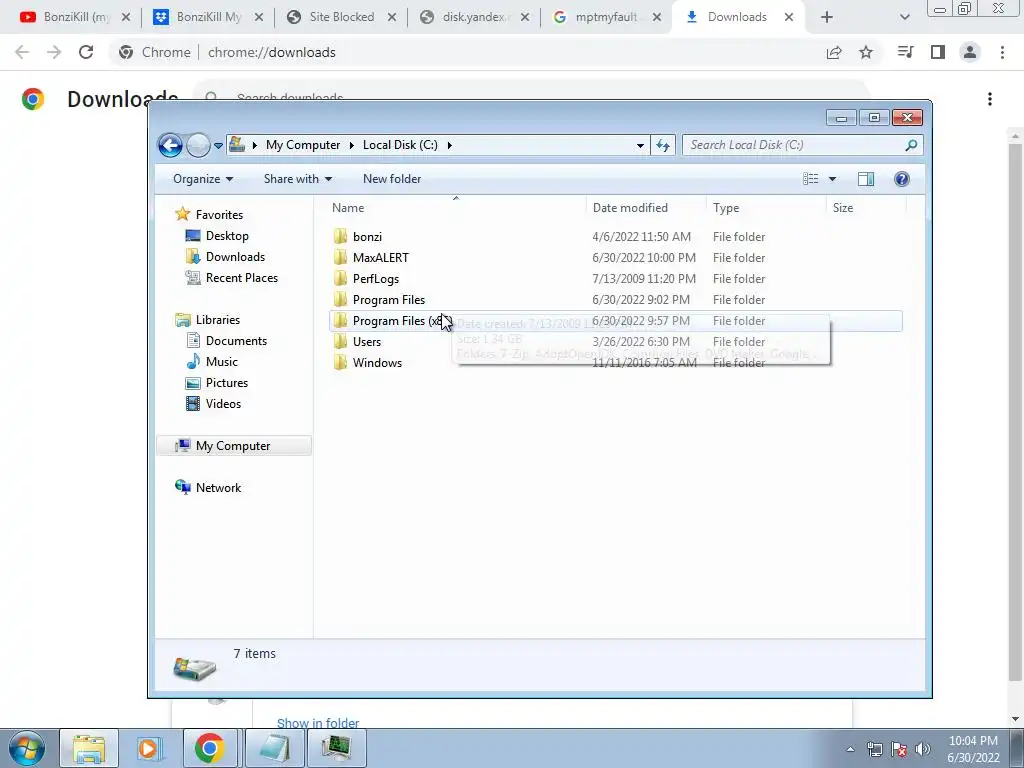Select My Computer in address breadcrumb
Screen dimensions: 1024x768
pos(303,145)
